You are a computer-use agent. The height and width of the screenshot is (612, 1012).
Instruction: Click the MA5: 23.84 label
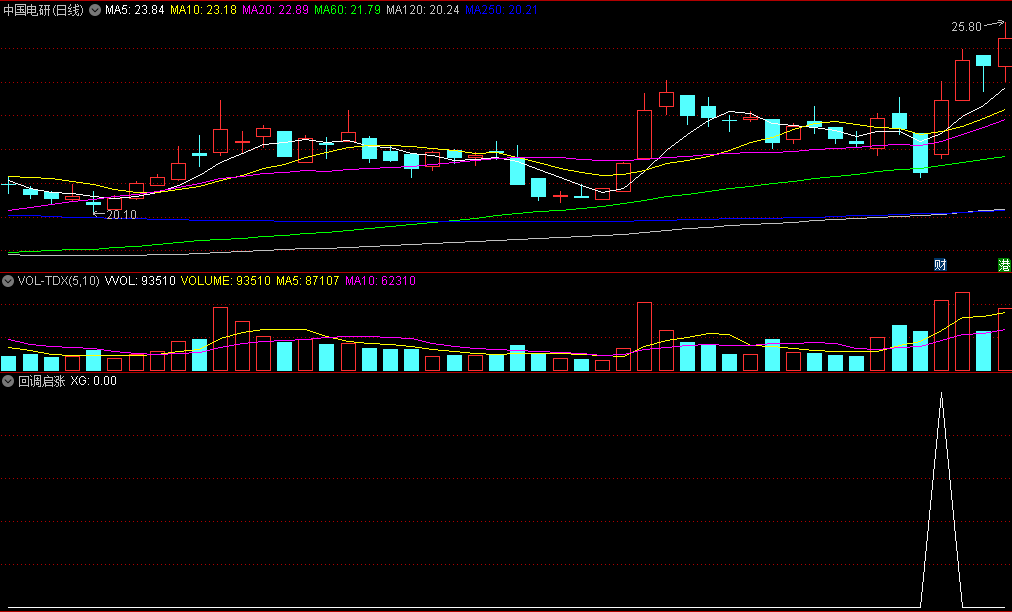coord(135,10)
